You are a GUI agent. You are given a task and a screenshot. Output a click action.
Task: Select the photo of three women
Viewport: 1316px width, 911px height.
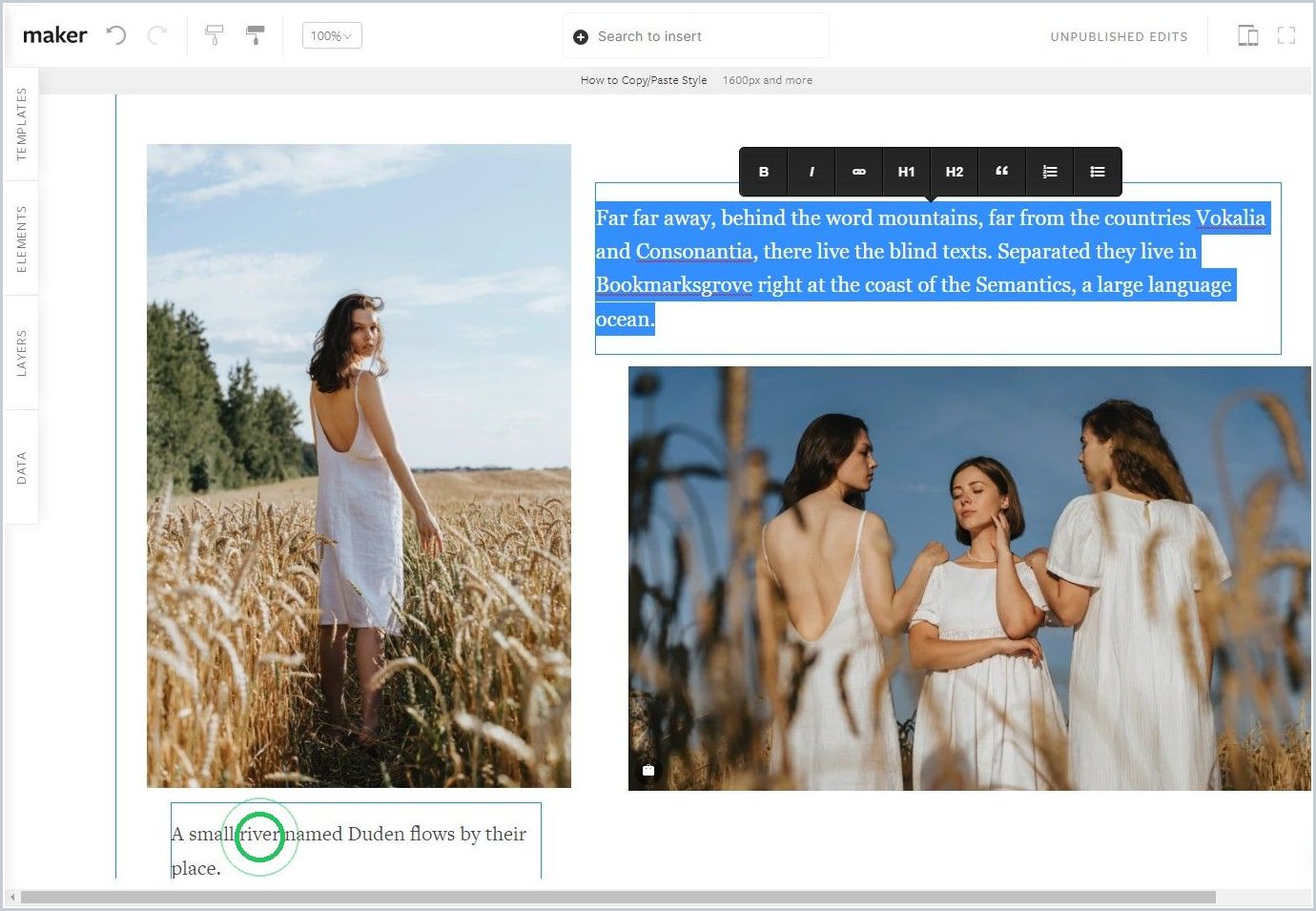(970, 578)
